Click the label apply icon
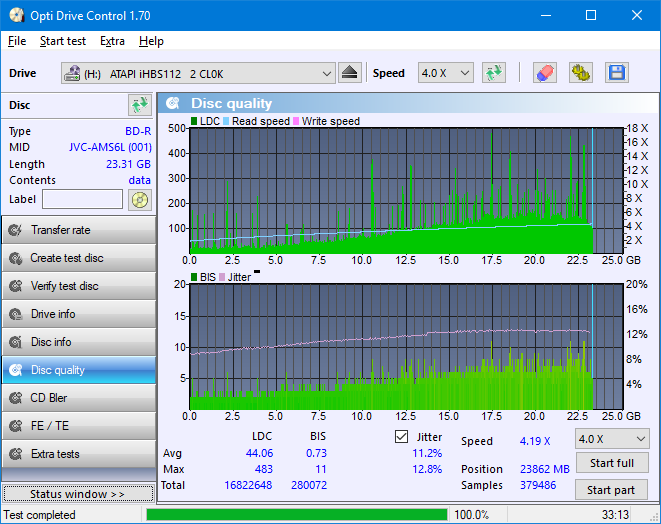 point(139,199)
